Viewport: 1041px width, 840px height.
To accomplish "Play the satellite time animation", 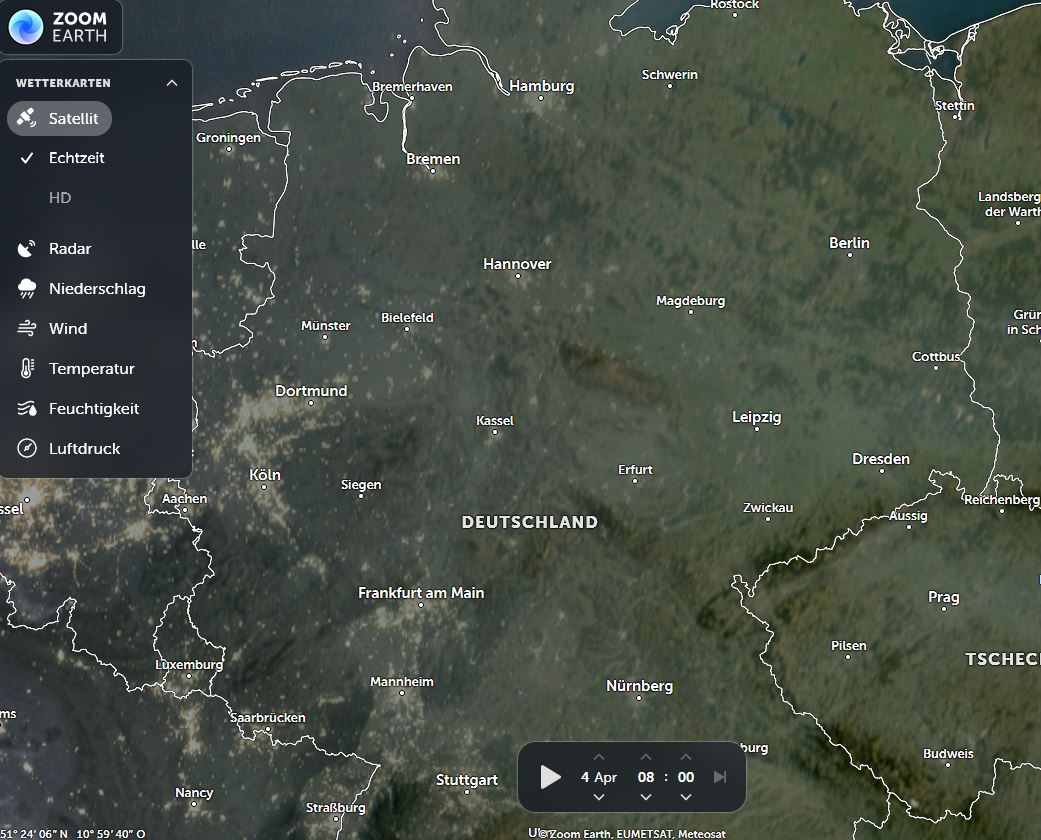I will click(x=550, y=777).
